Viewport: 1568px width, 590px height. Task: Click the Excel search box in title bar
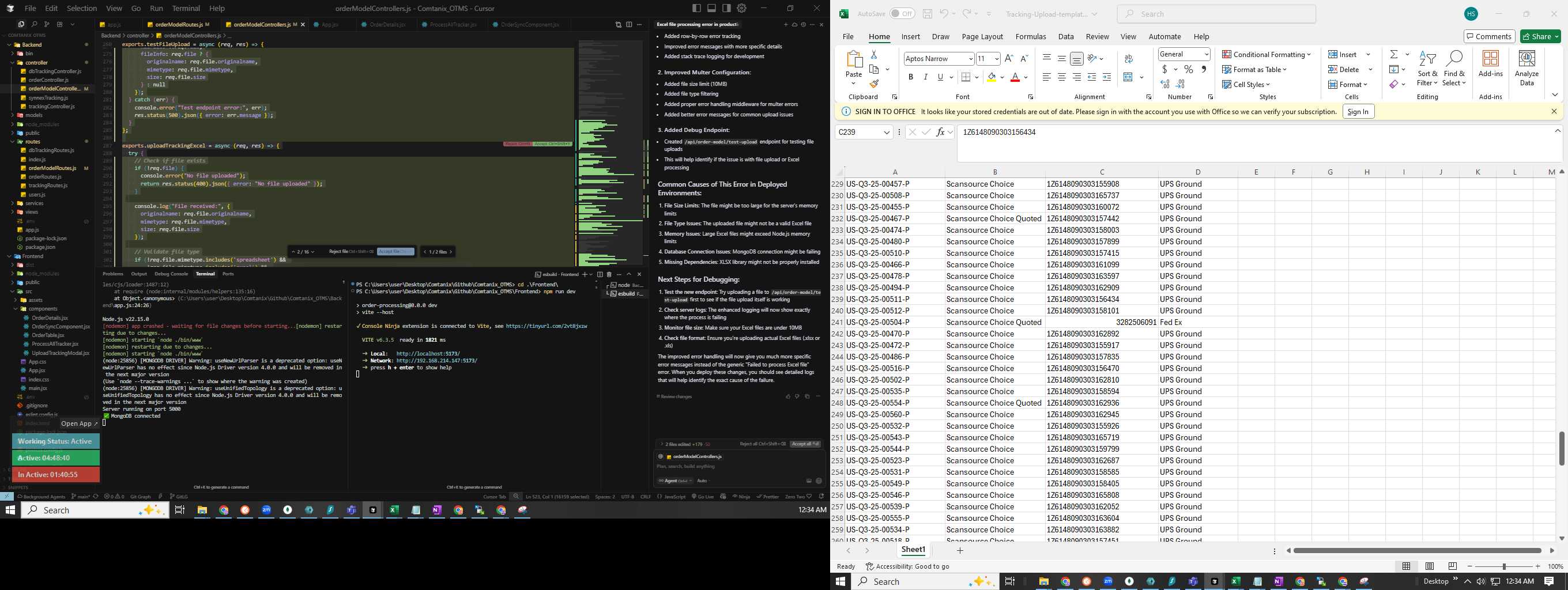[x=1216, y=13]
